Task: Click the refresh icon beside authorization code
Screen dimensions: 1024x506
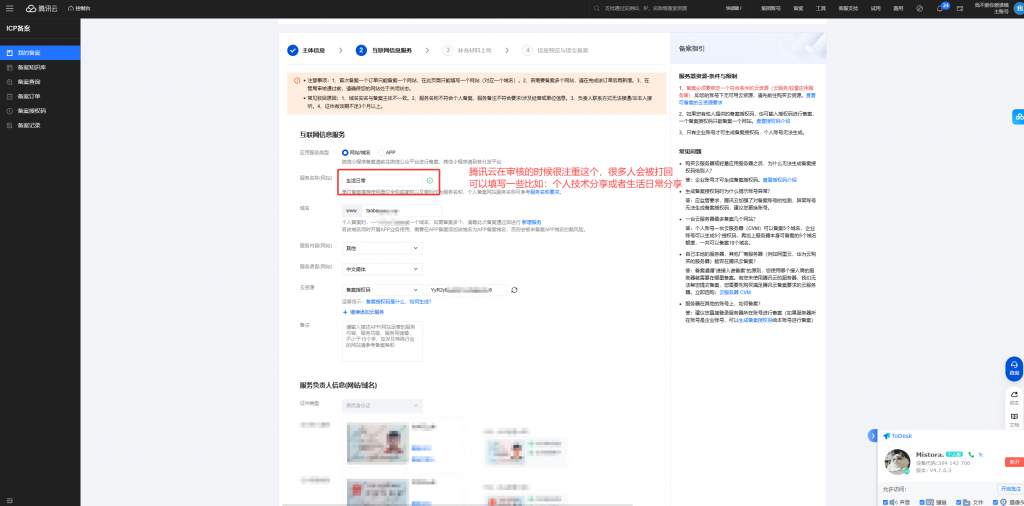Action: (x=515, y=290)
